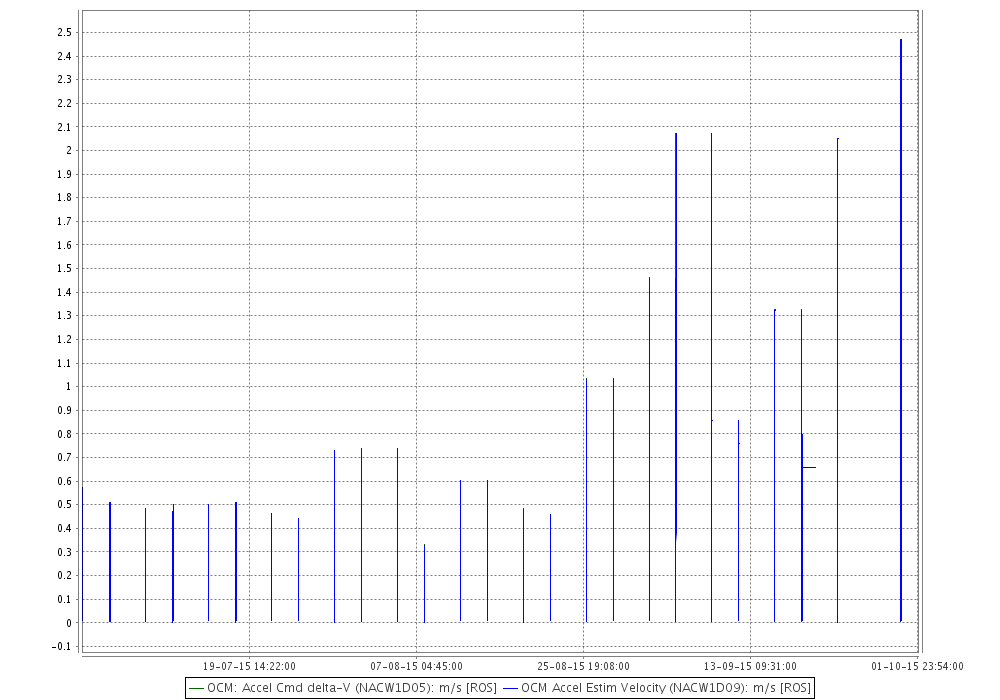Click the y-axis value 0.5
This screenshot has height=700, width=1000.
(x=64, y=504)
